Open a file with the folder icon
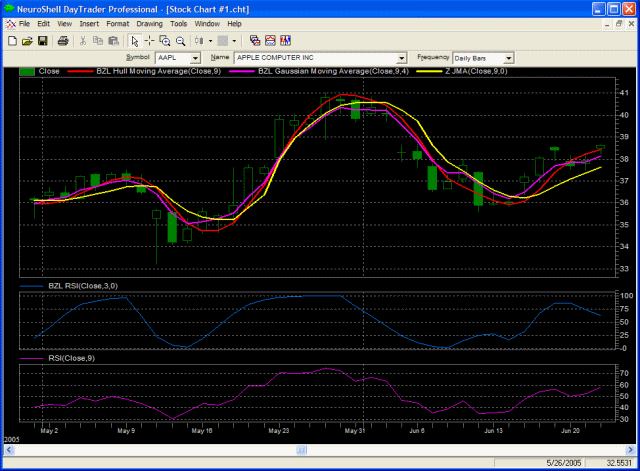Image resolution: width=640 pixels, height=471 pixels. [x=27, y=41]
